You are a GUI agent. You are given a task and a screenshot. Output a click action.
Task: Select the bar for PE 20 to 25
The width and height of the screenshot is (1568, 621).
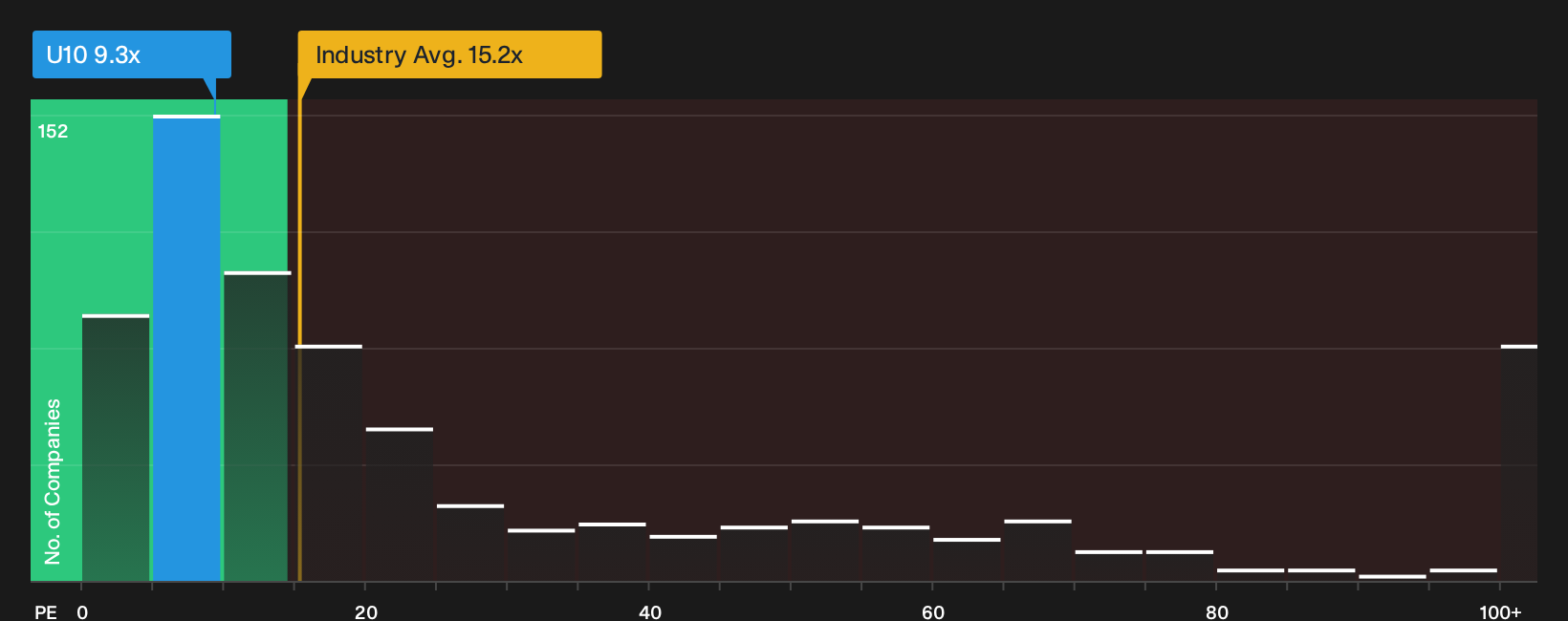tap(400, 504)
